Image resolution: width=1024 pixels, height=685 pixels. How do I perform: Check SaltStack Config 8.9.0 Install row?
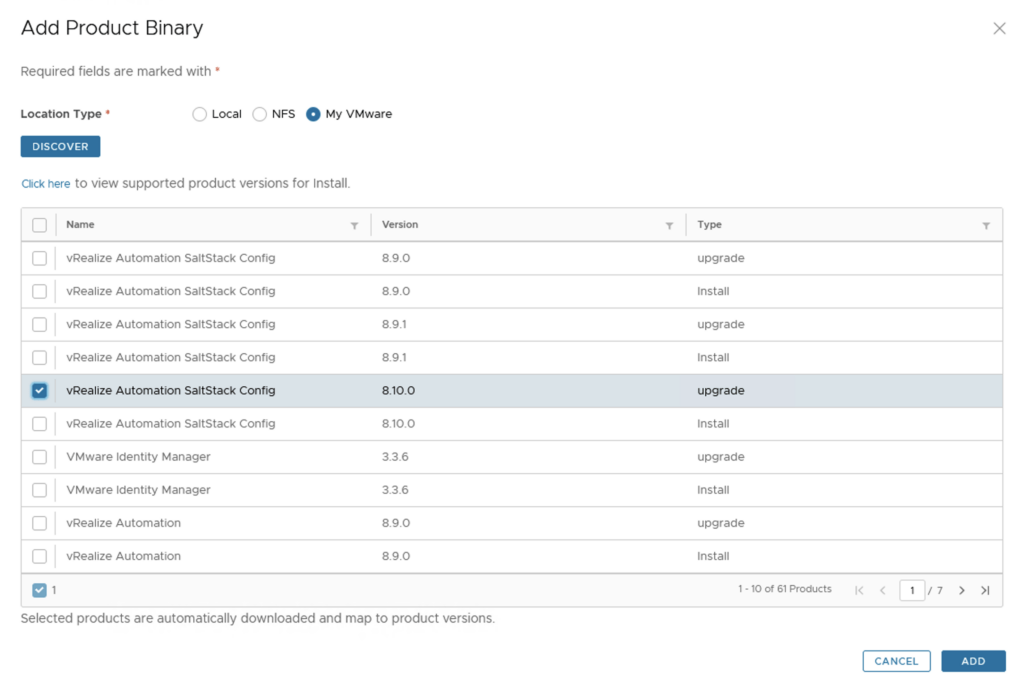coord(39,291)
